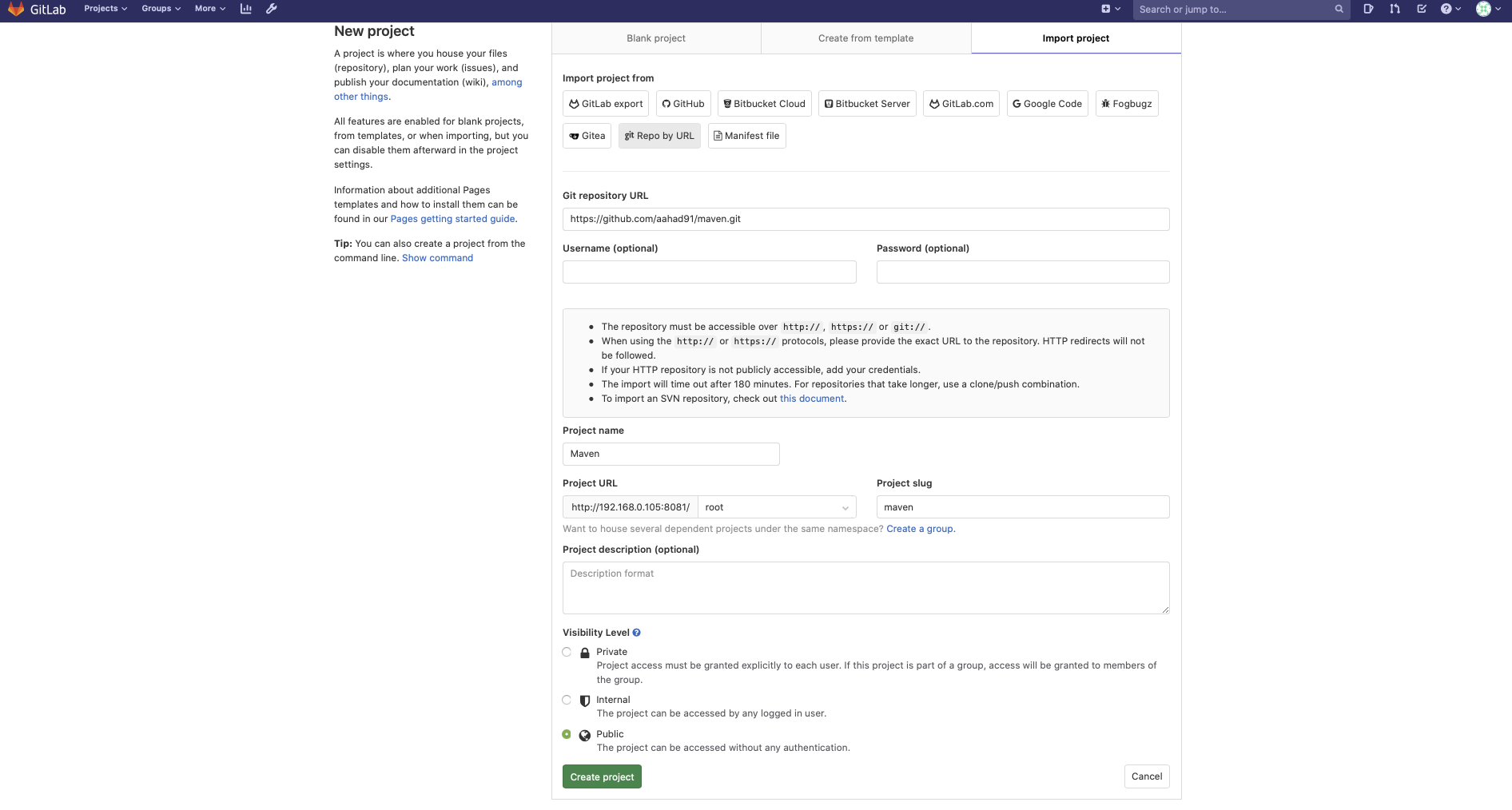Image resolution: width=1512 pixels, height=810 pixels.
Task: Open the issues icon in navbar
Action: (x=1368, y=9)
